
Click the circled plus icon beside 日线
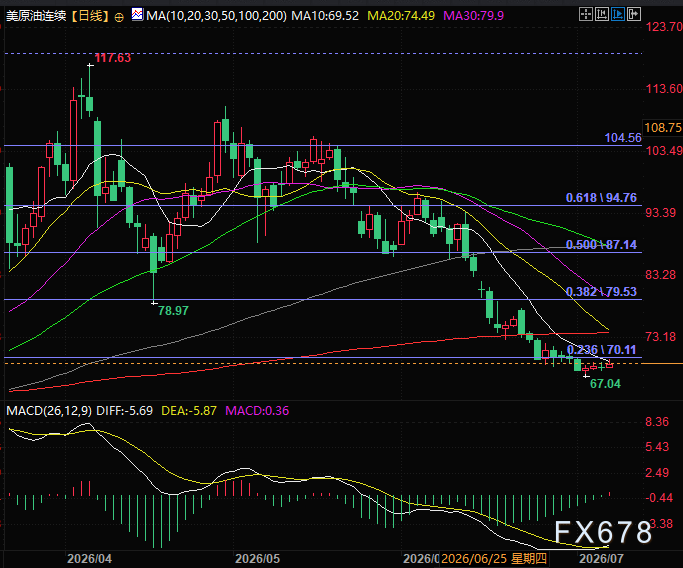pos(118,17)
